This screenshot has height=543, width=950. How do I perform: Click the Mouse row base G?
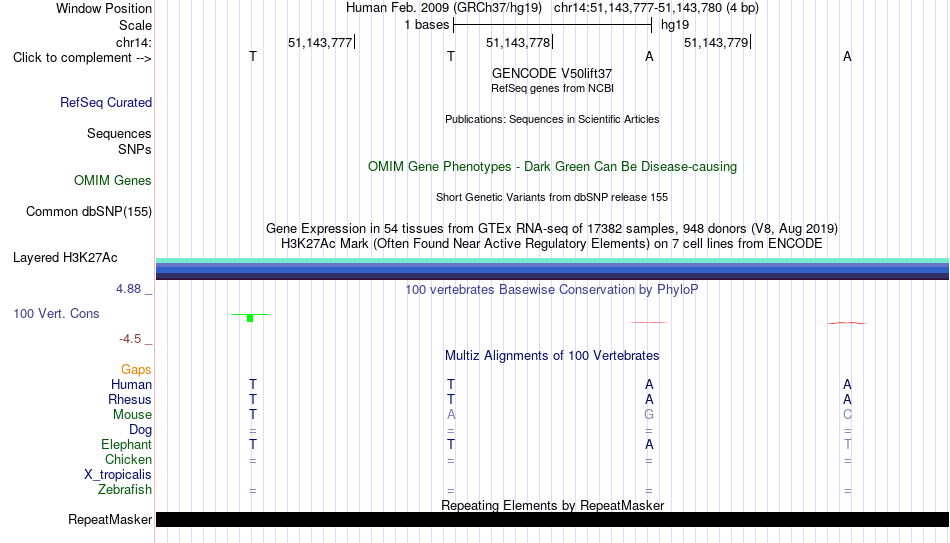point(649,415)
